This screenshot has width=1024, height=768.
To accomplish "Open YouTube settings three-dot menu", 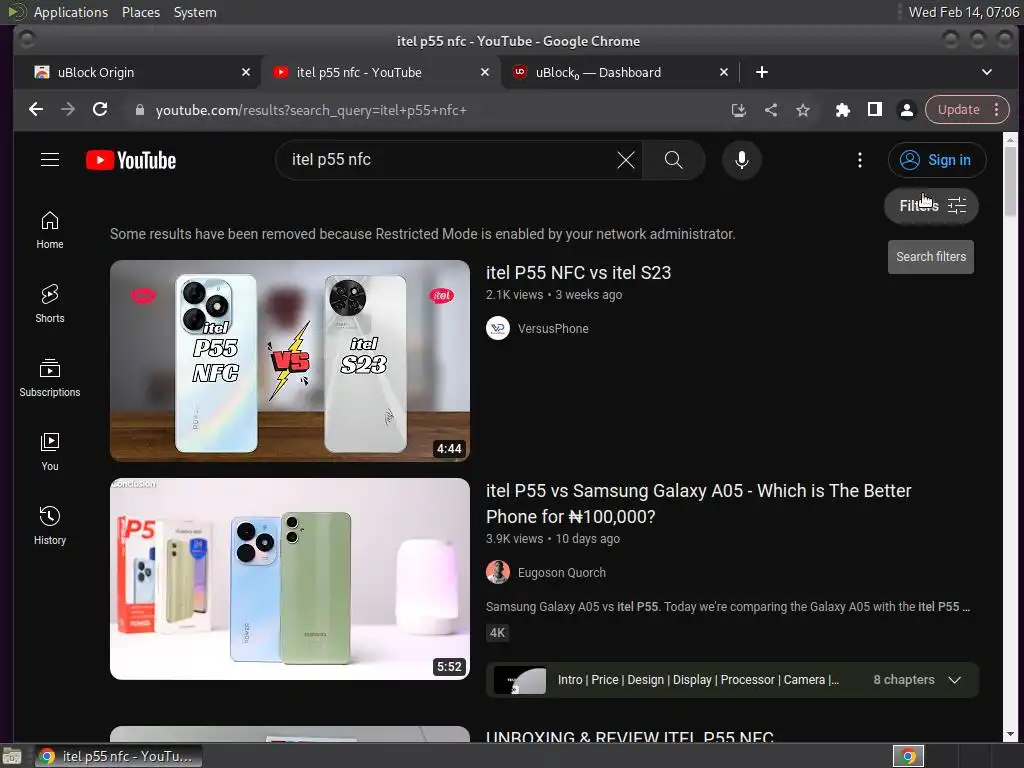I will pyautogui.click(x=859, y=160).
